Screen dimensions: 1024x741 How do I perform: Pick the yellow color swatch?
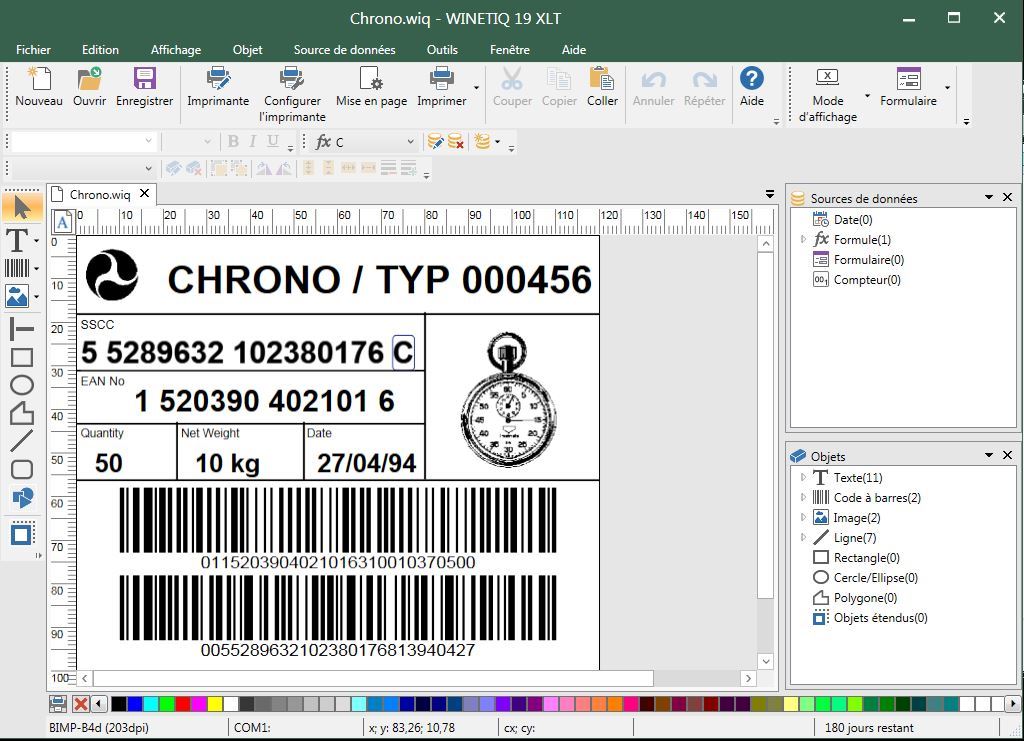[x=216, y=704]
